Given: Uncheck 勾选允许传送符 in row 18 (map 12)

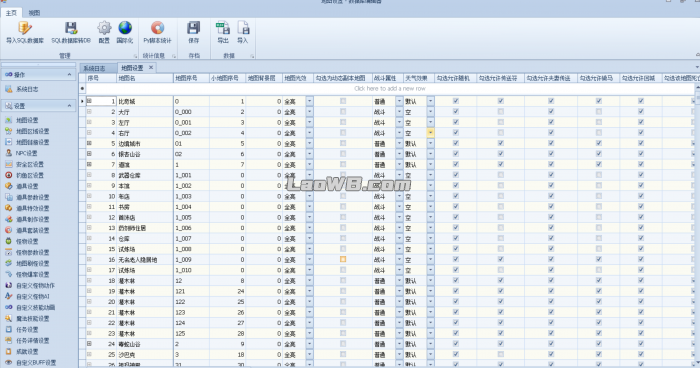Looking at the screenshot, I should pyautogui.click(x=500, y=280).
